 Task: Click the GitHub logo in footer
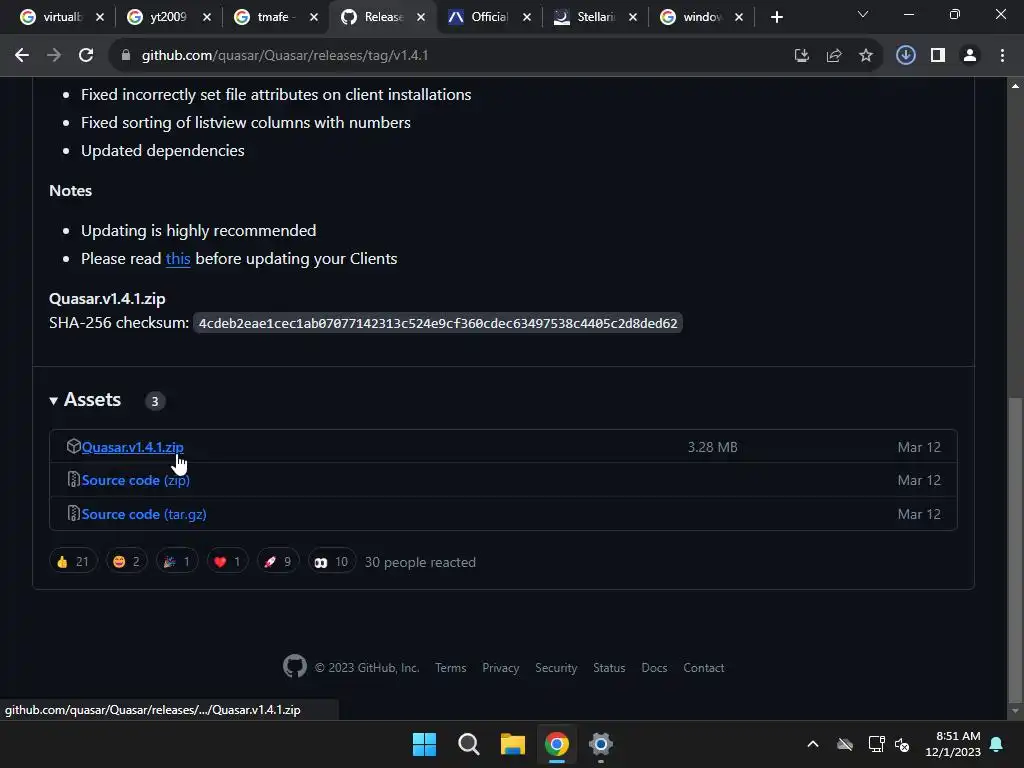[x=295, y=667]
